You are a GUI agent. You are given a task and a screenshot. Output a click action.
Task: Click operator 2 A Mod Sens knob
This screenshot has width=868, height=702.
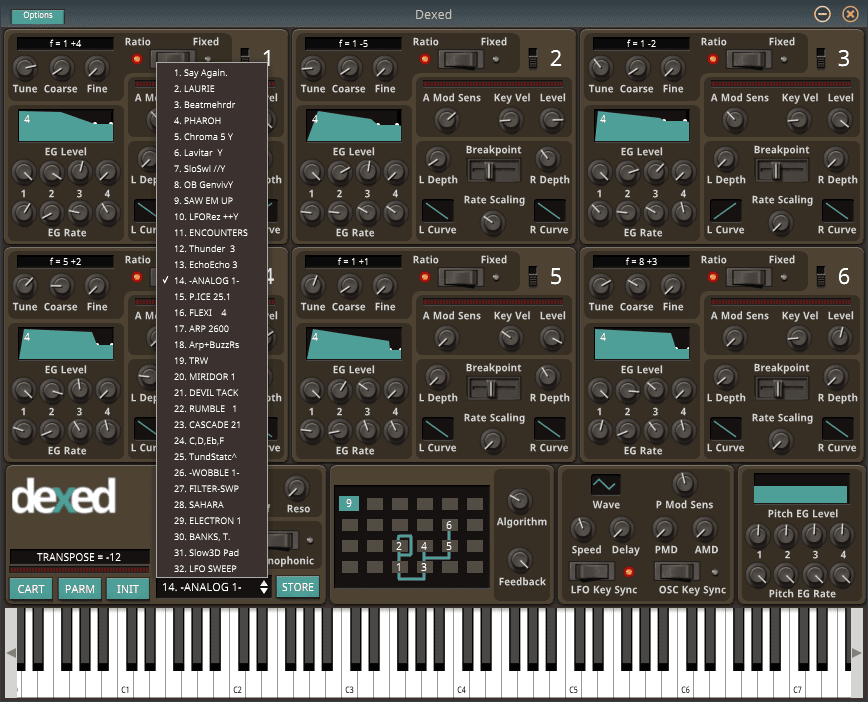(446, 120)
